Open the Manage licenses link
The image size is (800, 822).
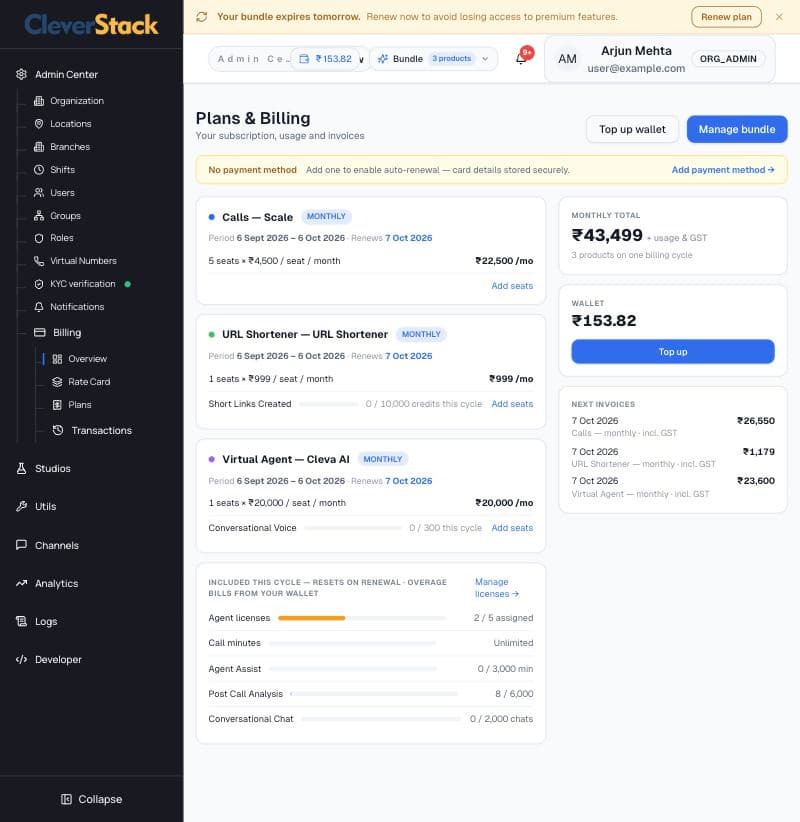tap(496, 588)
